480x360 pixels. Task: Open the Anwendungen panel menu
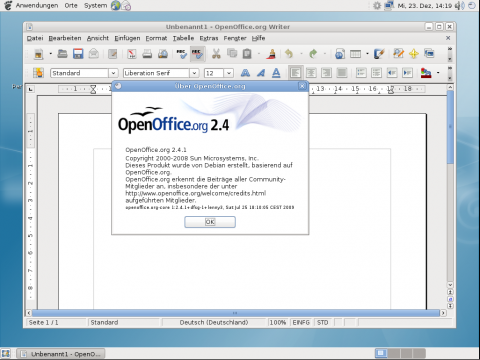pos(37,6)
